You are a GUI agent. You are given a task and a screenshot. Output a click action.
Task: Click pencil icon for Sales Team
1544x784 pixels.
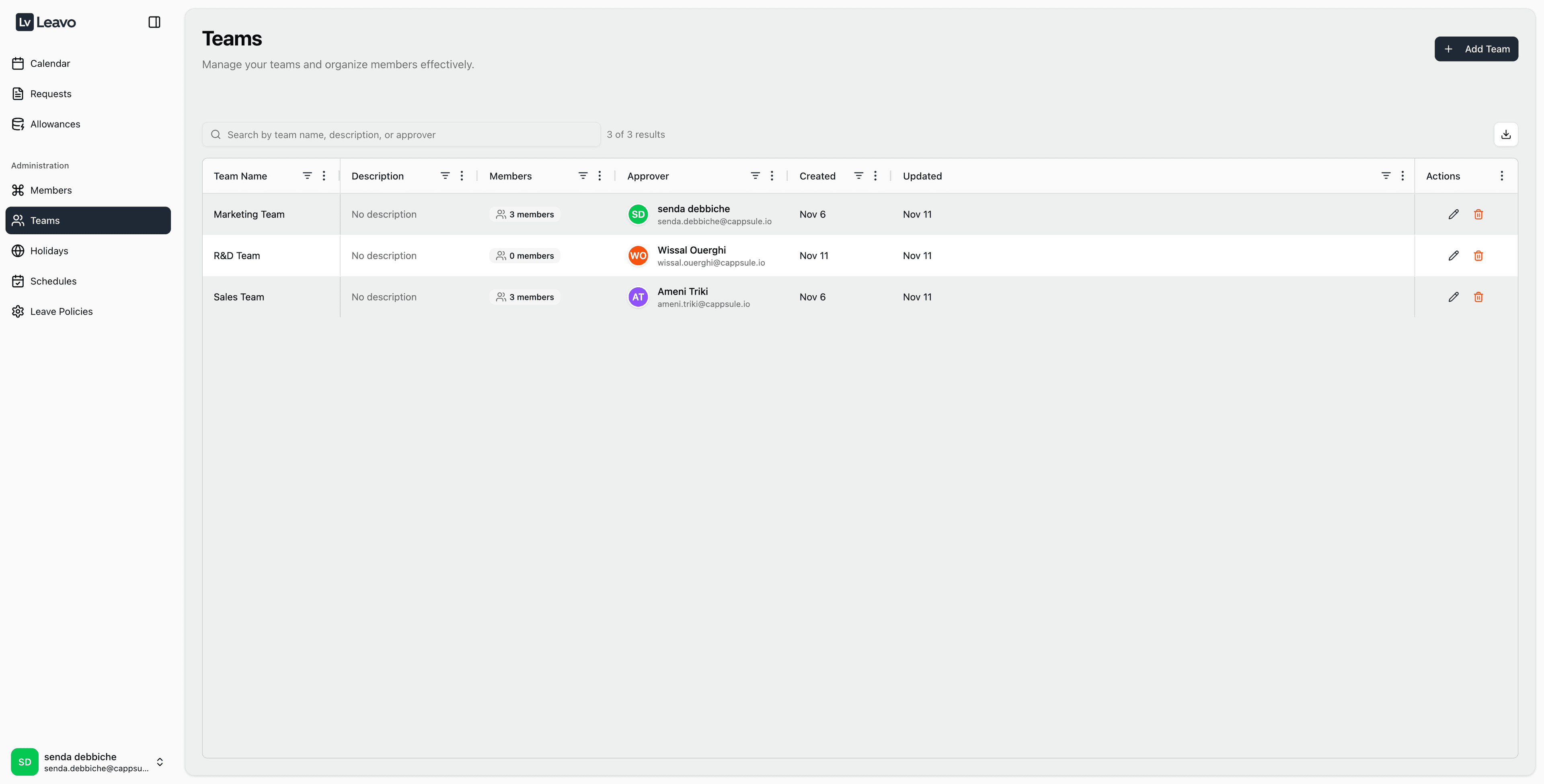[1454, 297]
